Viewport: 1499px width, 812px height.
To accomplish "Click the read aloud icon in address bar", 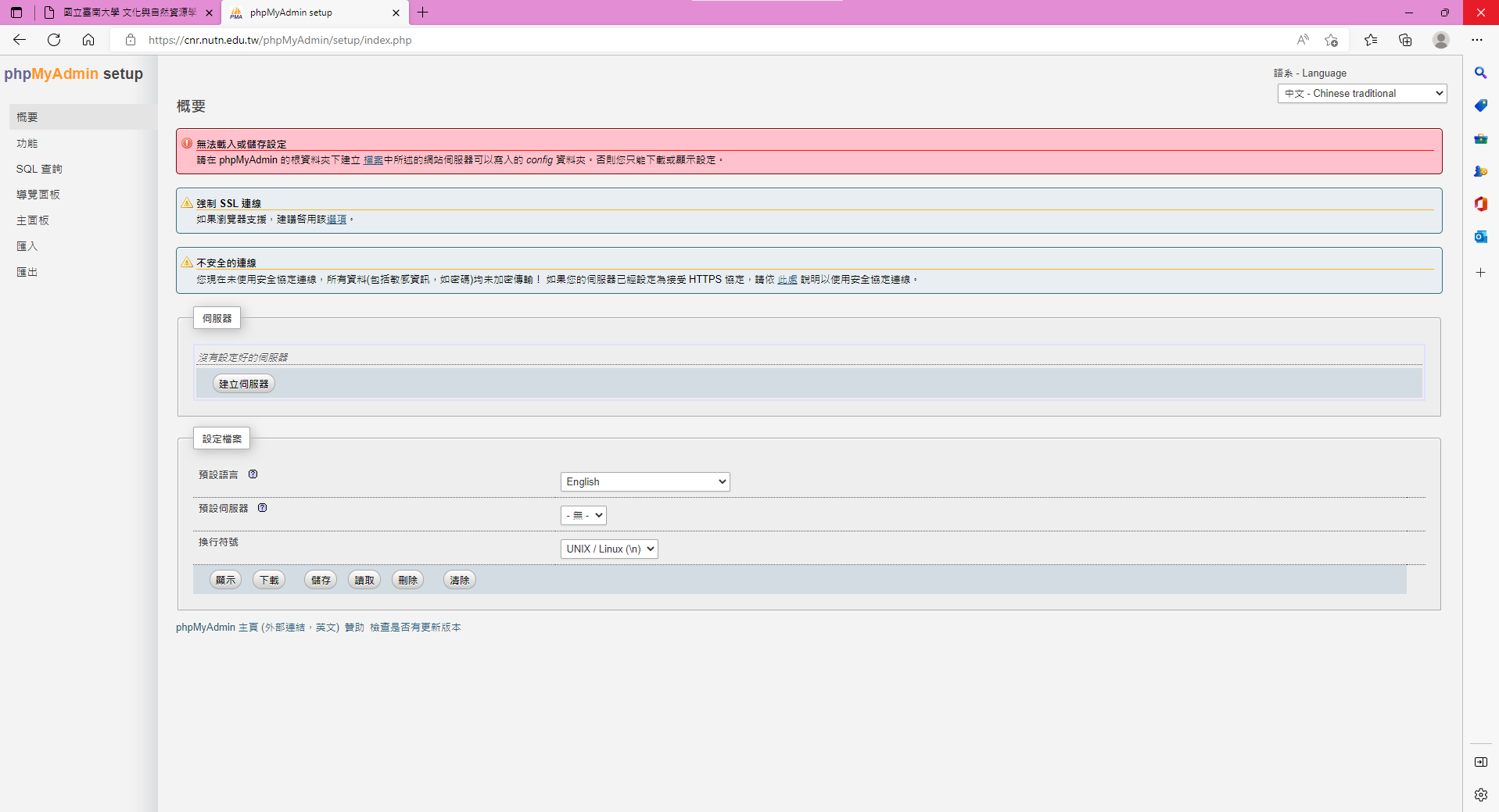I will click(x=1302, y=40).
